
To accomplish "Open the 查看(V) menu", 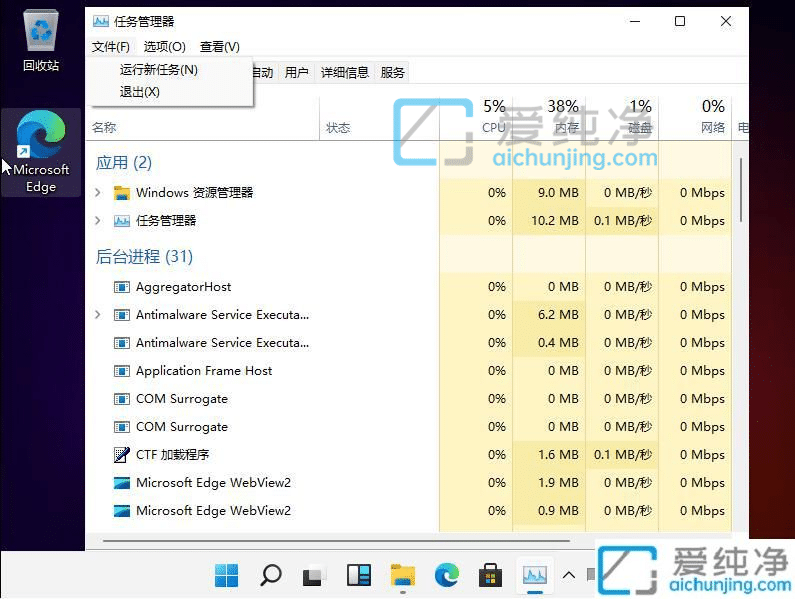I will pos(220,47).
